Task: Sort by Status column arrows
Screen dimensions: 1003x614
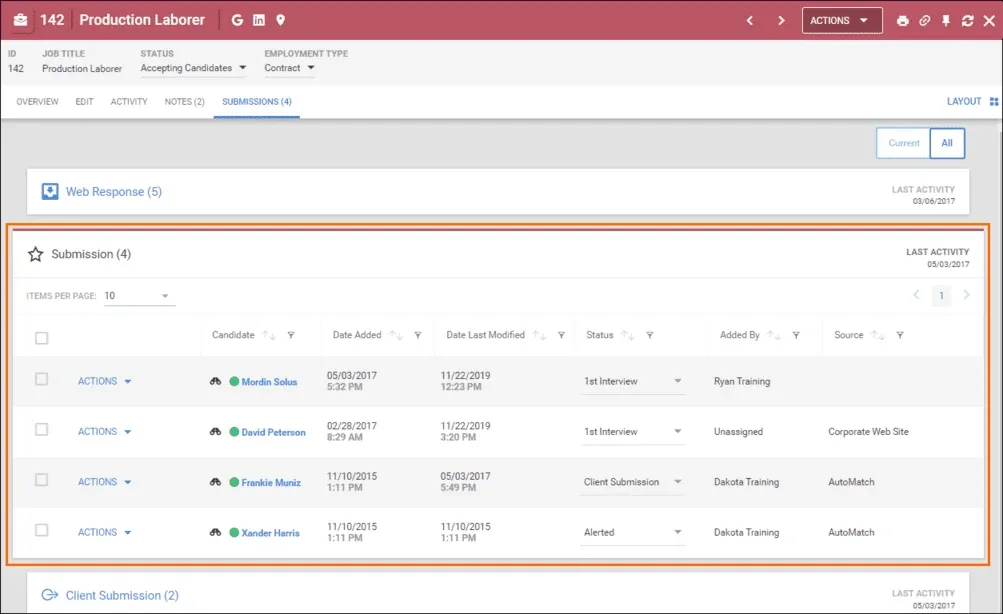Action: coord(628,335)
